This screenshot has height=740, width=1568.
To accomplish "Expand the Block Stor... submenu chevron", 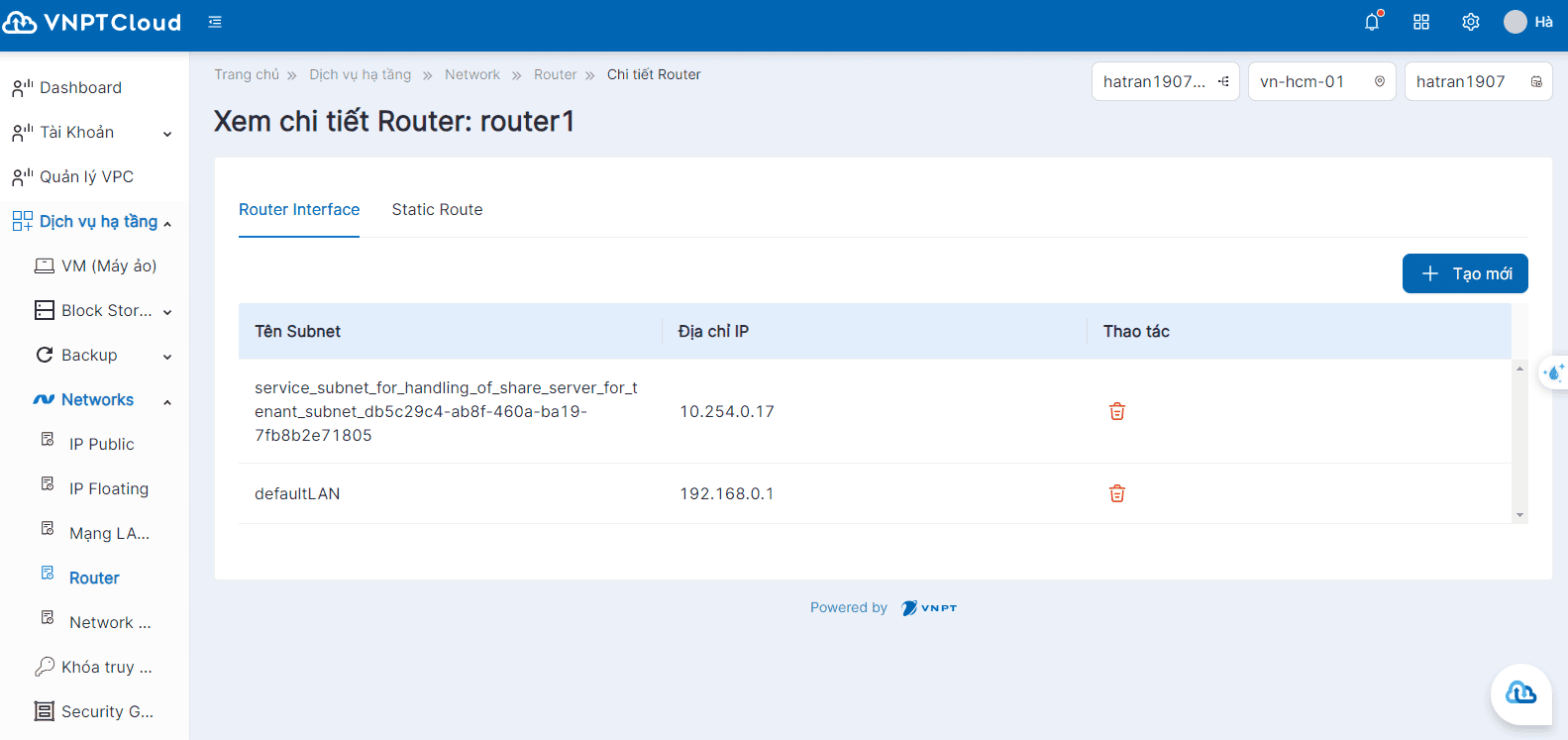I will (x=167, y=312).
